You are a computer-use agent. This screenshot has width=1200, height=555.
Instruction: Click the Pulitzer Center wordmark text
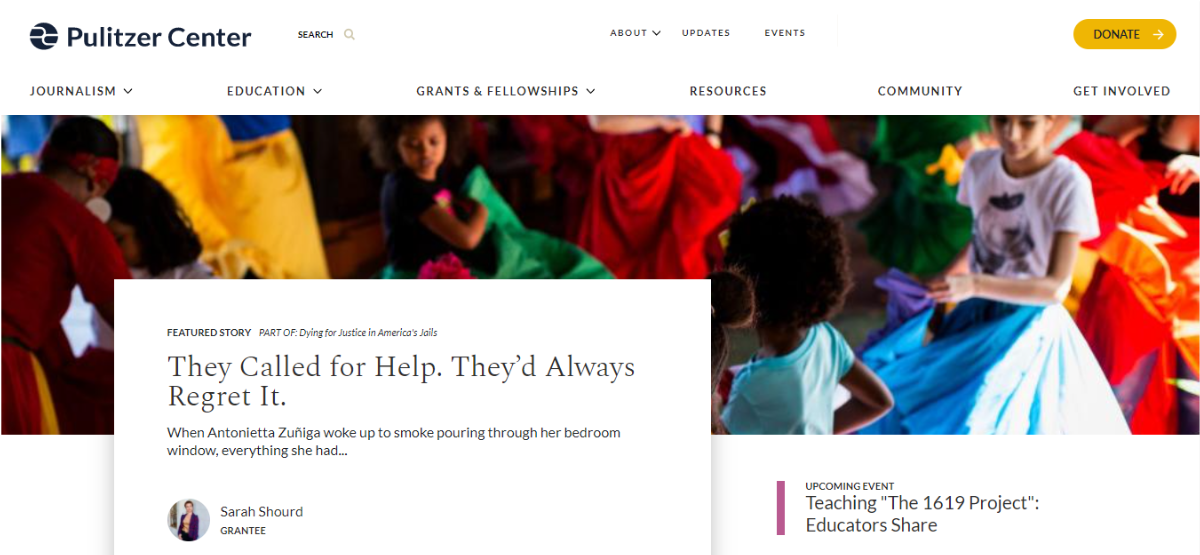pos(159,37)
